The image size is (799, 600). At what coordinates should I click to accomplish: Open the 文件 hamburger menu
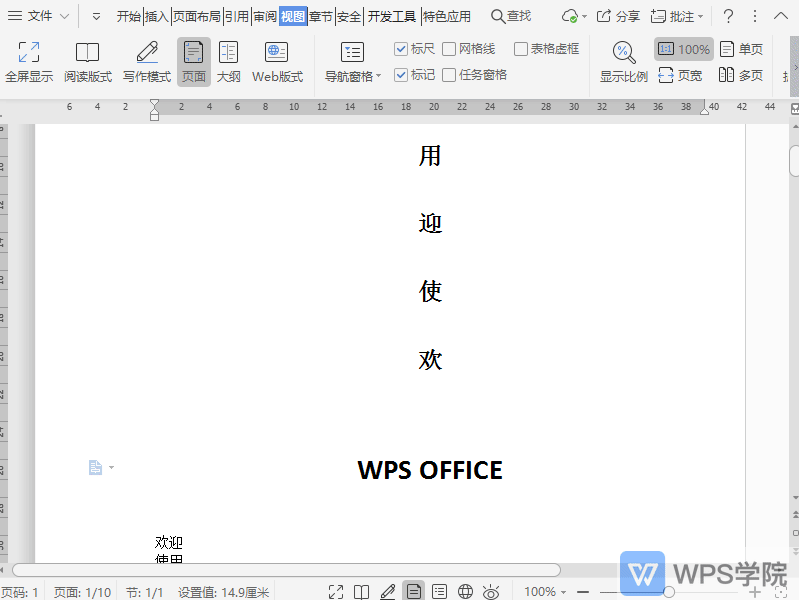(x=15, y=16)
